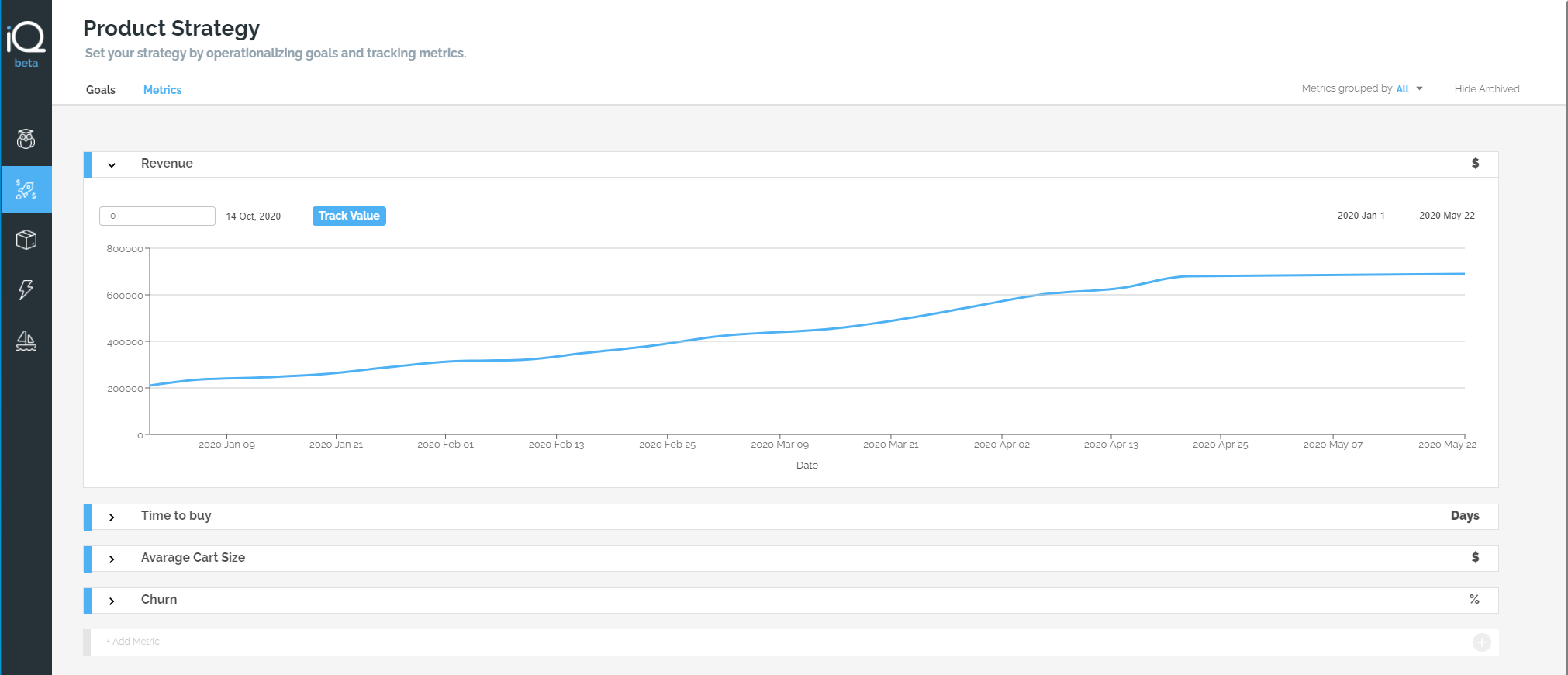1568x675 pixels.
Task: Open the cube box sidebar icon
Action: coord(26,240)
